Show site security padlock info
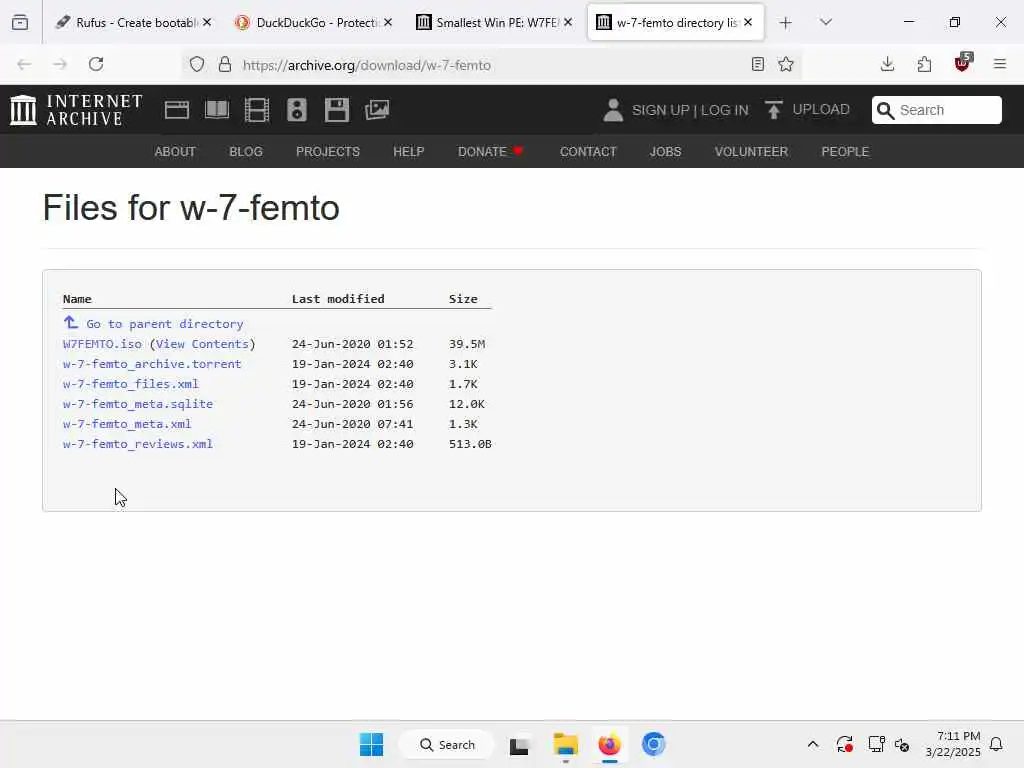 pos(225,64)
